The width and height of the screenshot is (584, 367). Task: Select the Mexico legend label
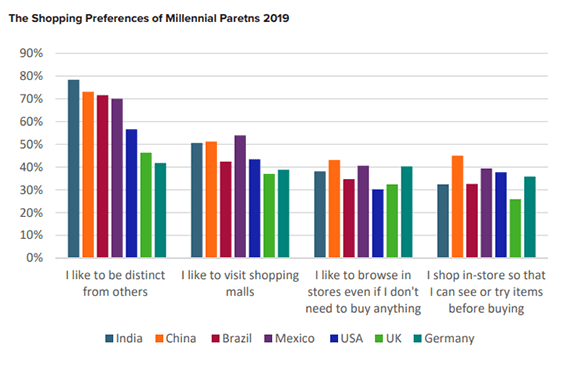295,338
